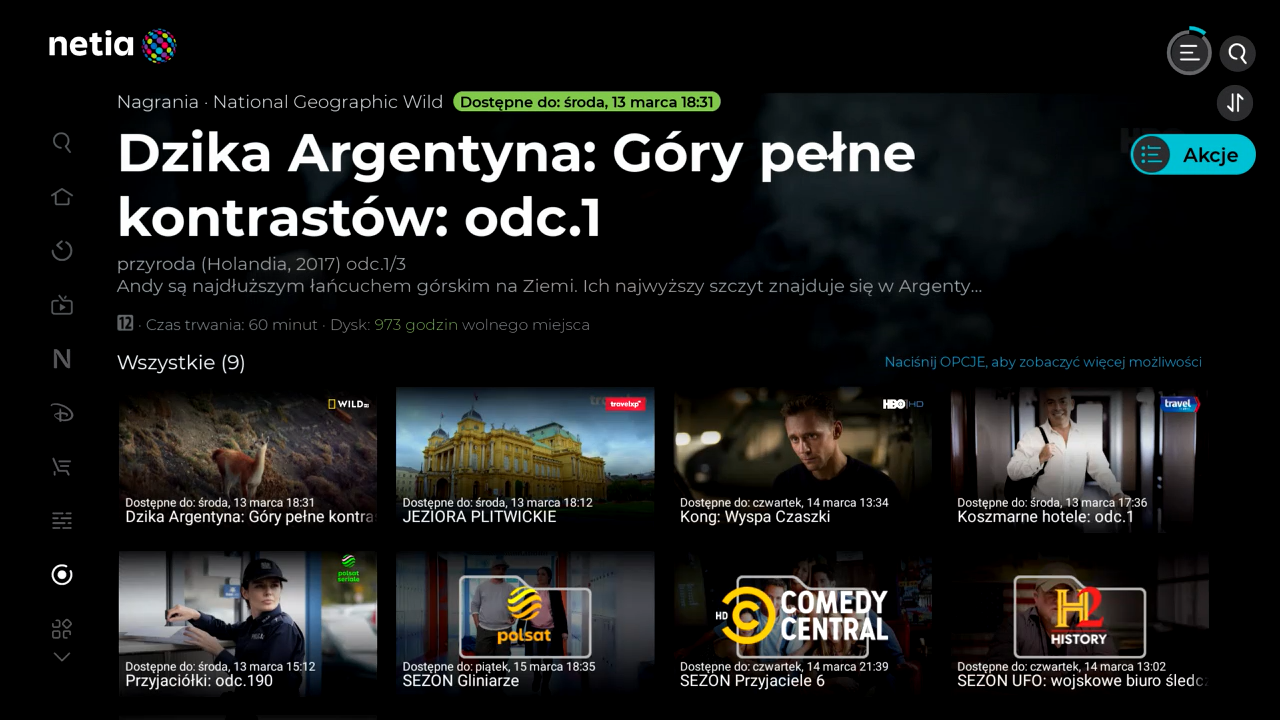The height and width of the screenshot is (720, 1280).
Task: Open the TV playback icon in the sidebar
Action: pos(62,305)
